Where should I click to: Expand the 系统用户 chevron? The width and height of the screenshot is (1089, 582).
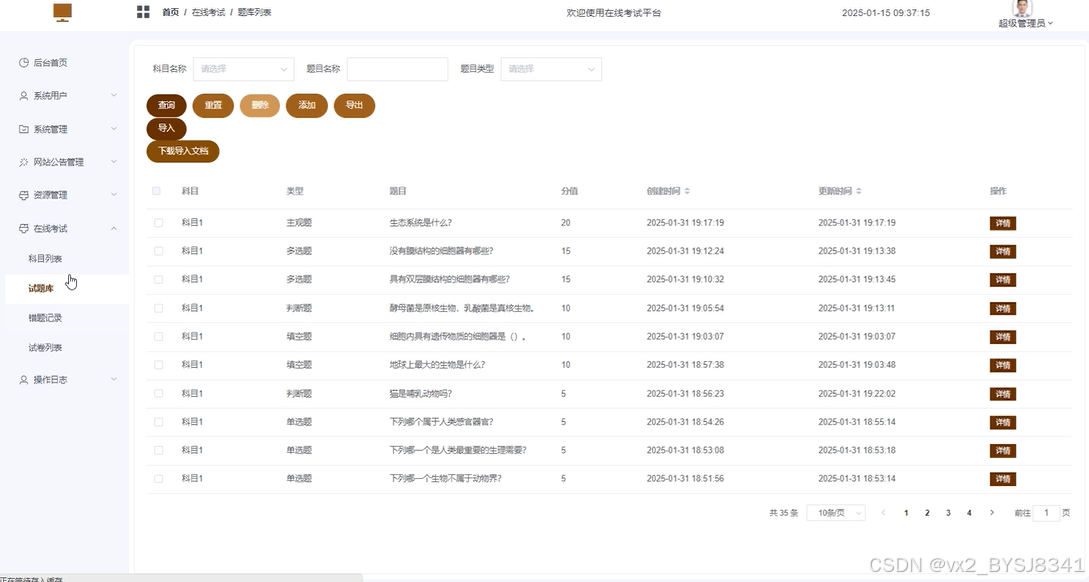[x=114, y=96]
